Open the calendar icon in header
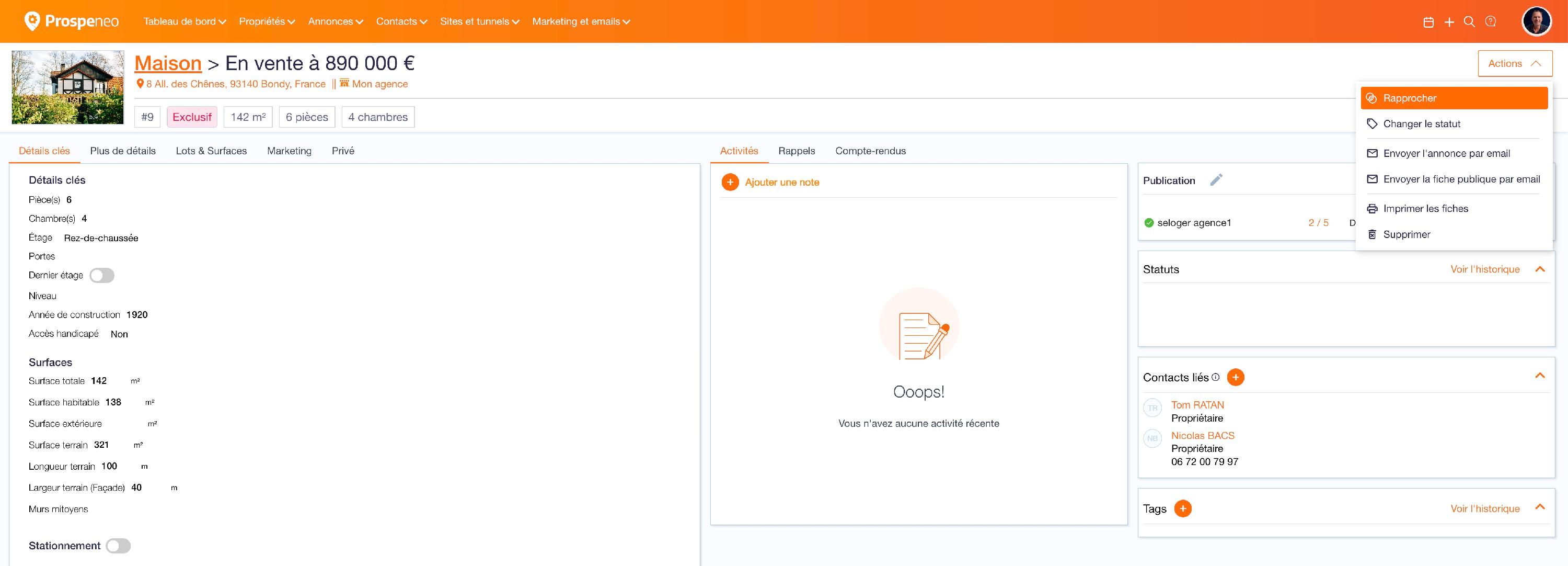The width and height of the screenshot is (1568, 566). coord(1428,22)
